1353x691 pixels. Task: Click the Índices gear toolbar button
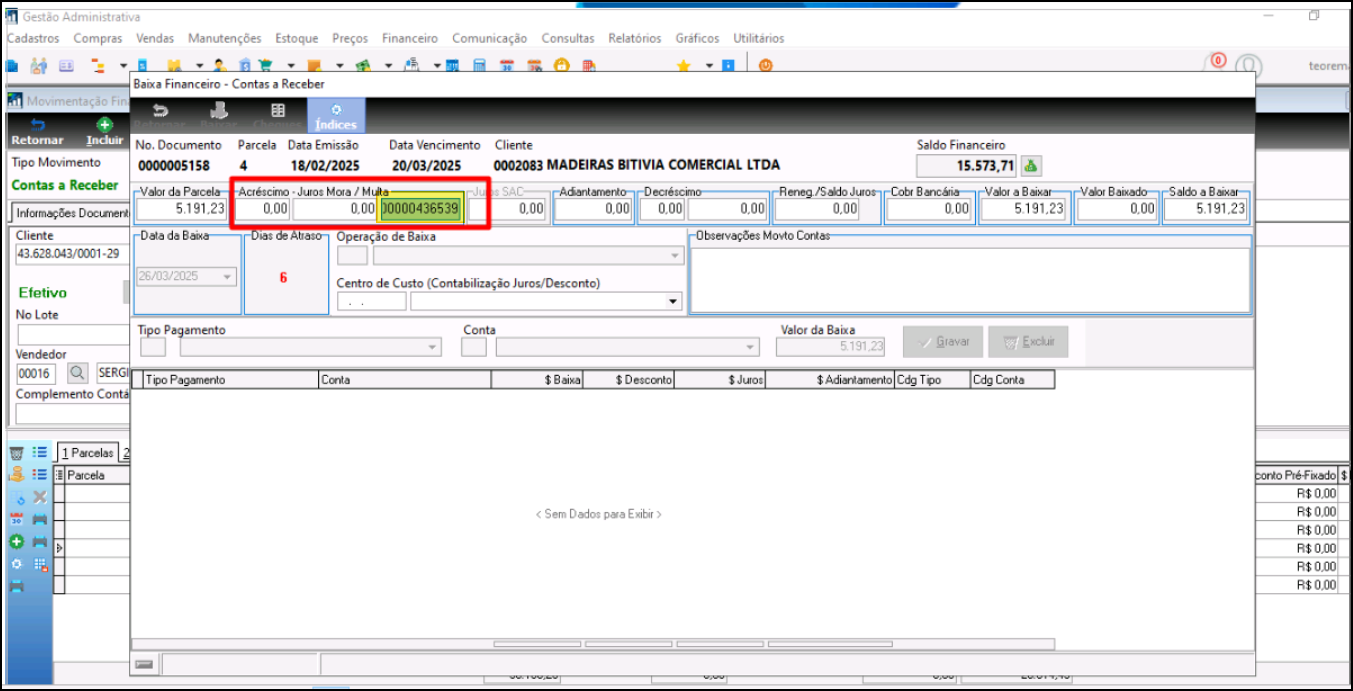[x=336, y=115]
